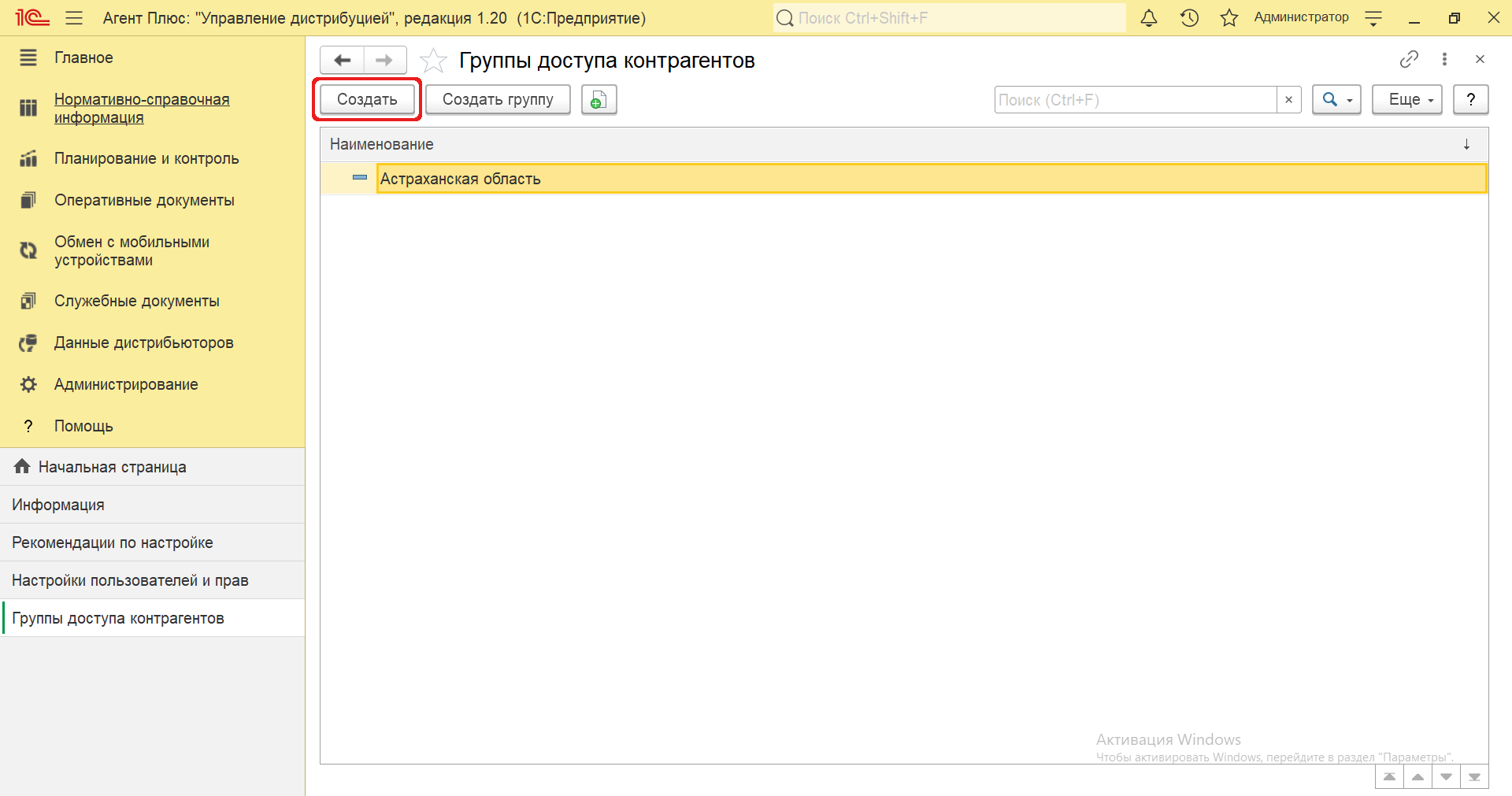Click the copy-item icon with green plus
Image resolution: width=1512 pixels, height=796 pixels.
598,100
